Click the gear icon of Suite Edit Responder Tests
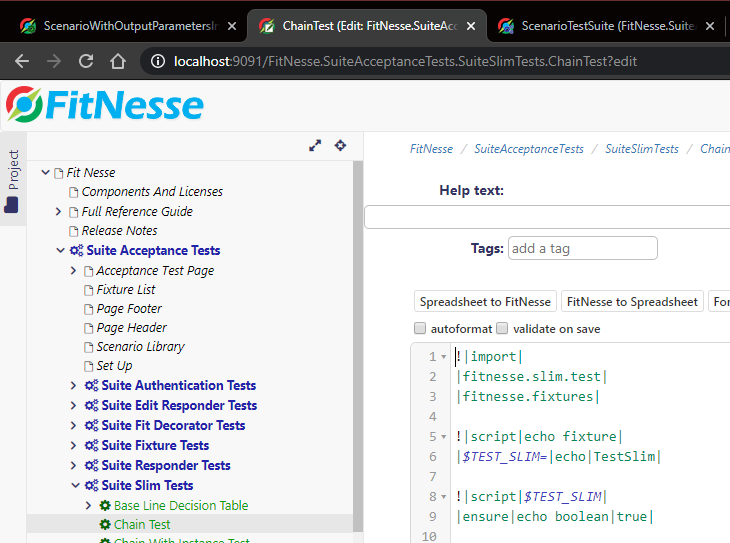730x543 pixels. (91, 406)
